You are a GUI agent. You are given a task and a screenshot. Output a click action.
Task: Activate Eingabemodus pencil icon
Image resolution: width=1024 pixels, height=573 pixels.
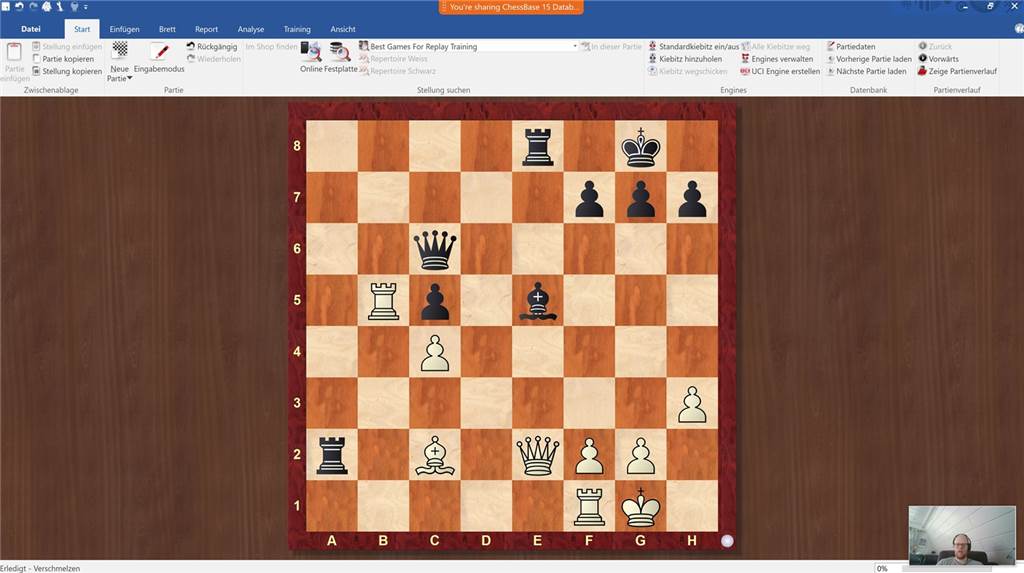[159, 51]
